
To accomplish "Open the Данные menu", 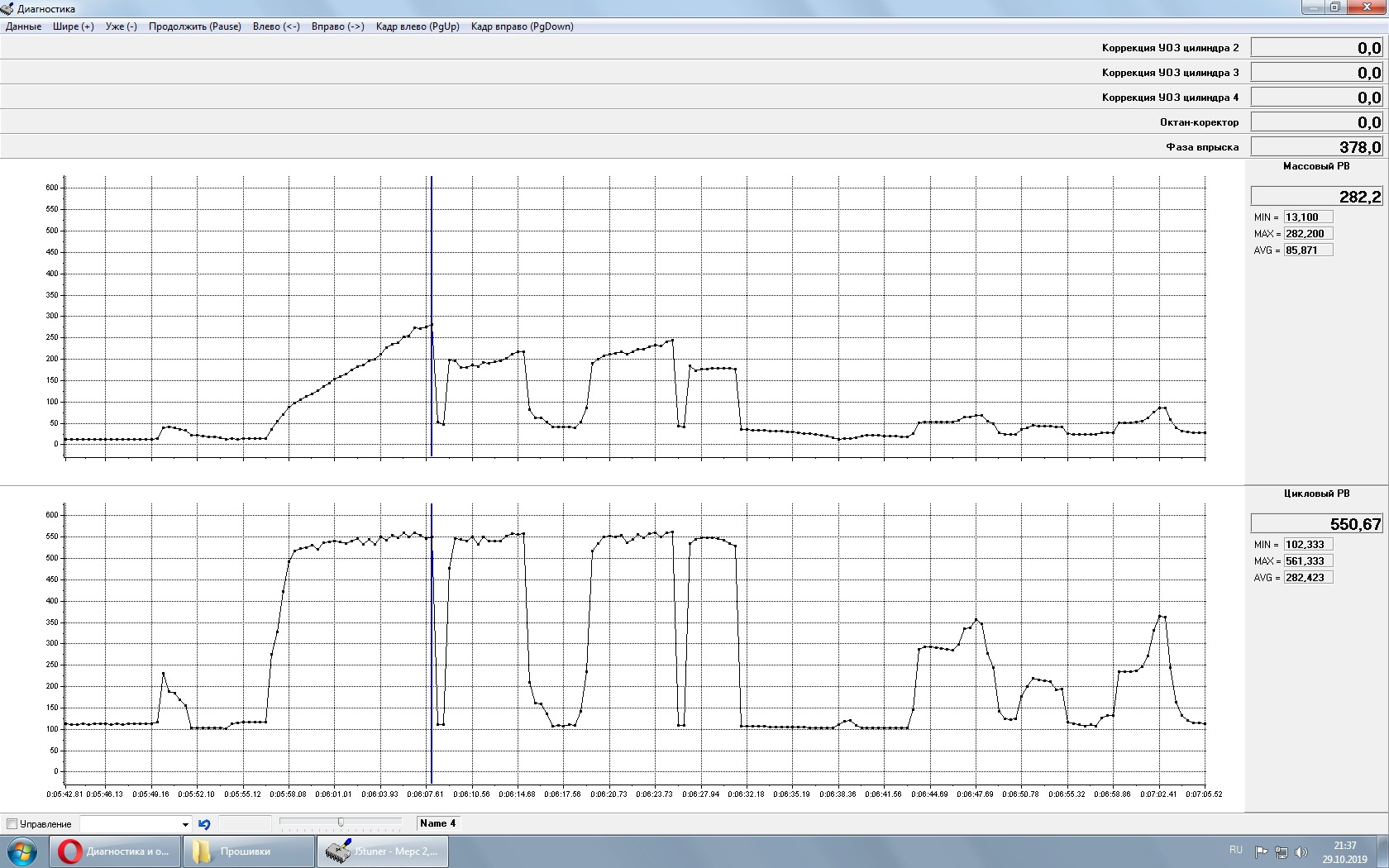I will tap(23, 26).
